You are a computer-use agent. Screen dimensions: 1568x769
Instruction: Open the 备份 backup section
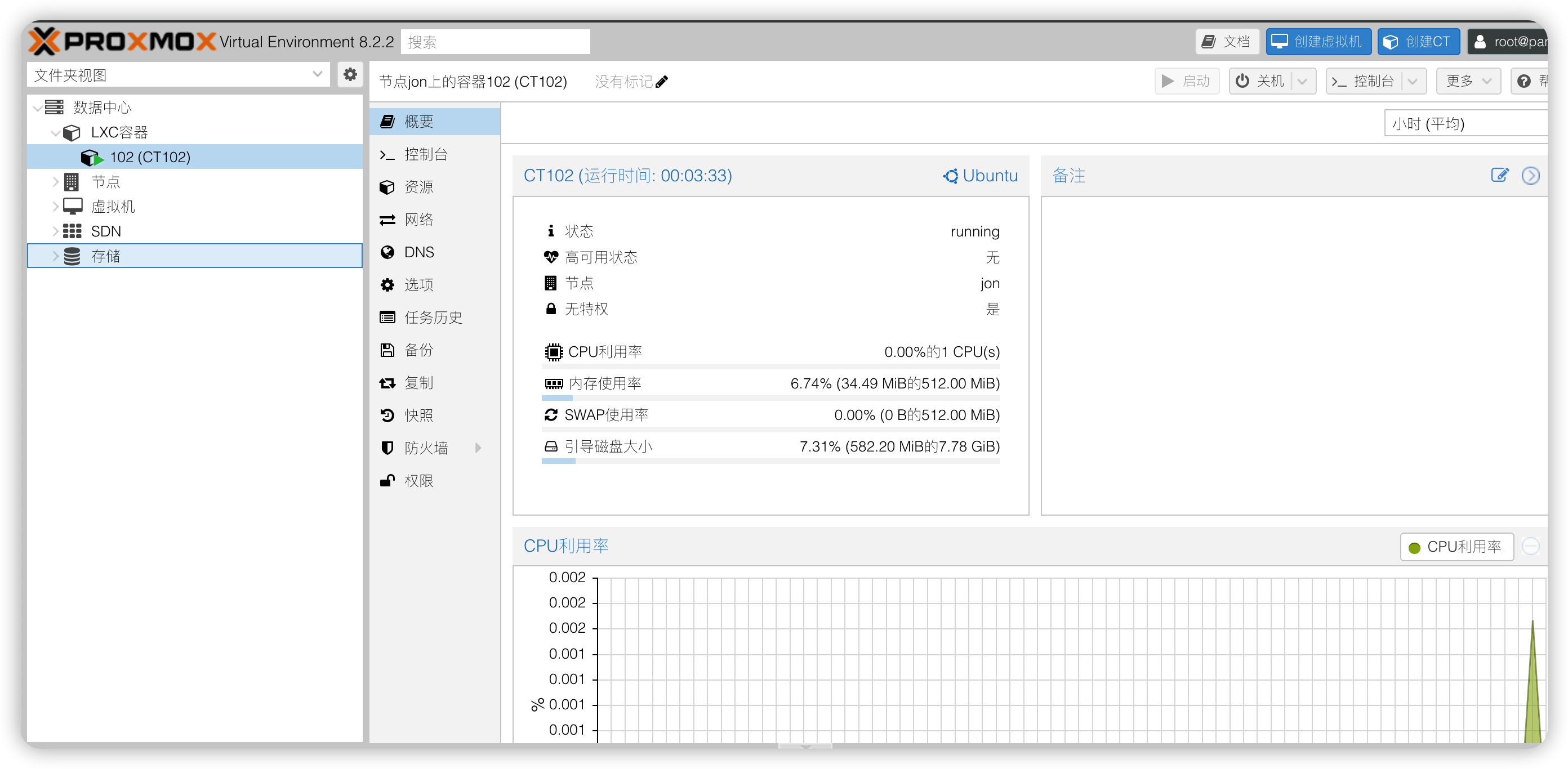click(x=419, y=350)
